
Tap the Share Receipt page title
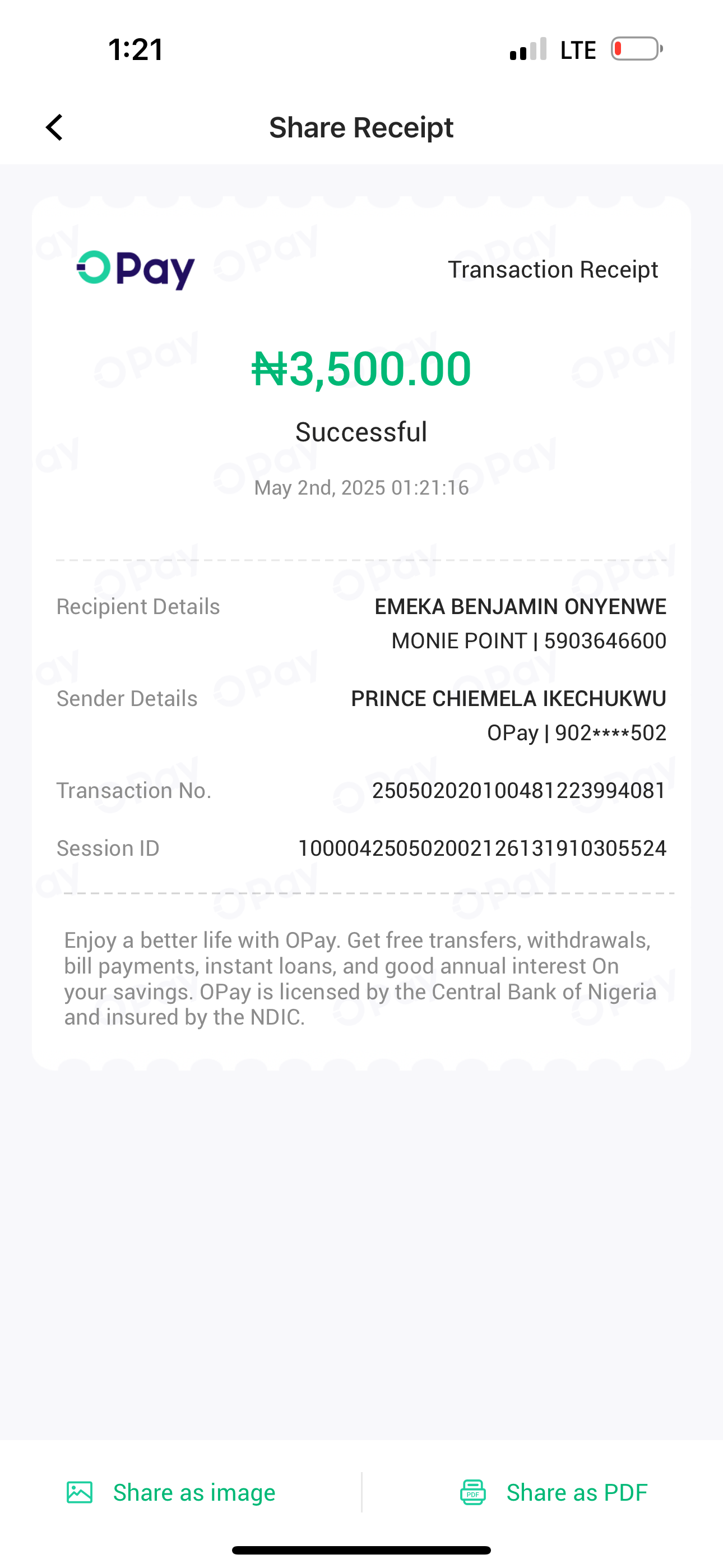361,128
